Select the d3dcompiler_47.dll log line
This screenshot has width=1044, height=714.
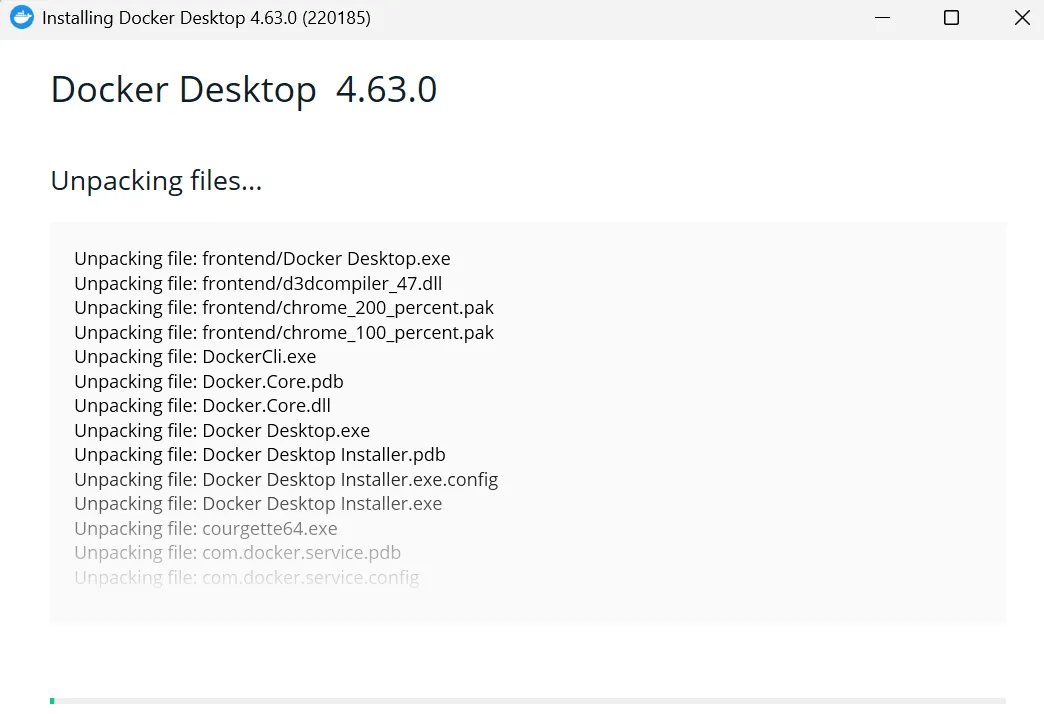point(258,284)
